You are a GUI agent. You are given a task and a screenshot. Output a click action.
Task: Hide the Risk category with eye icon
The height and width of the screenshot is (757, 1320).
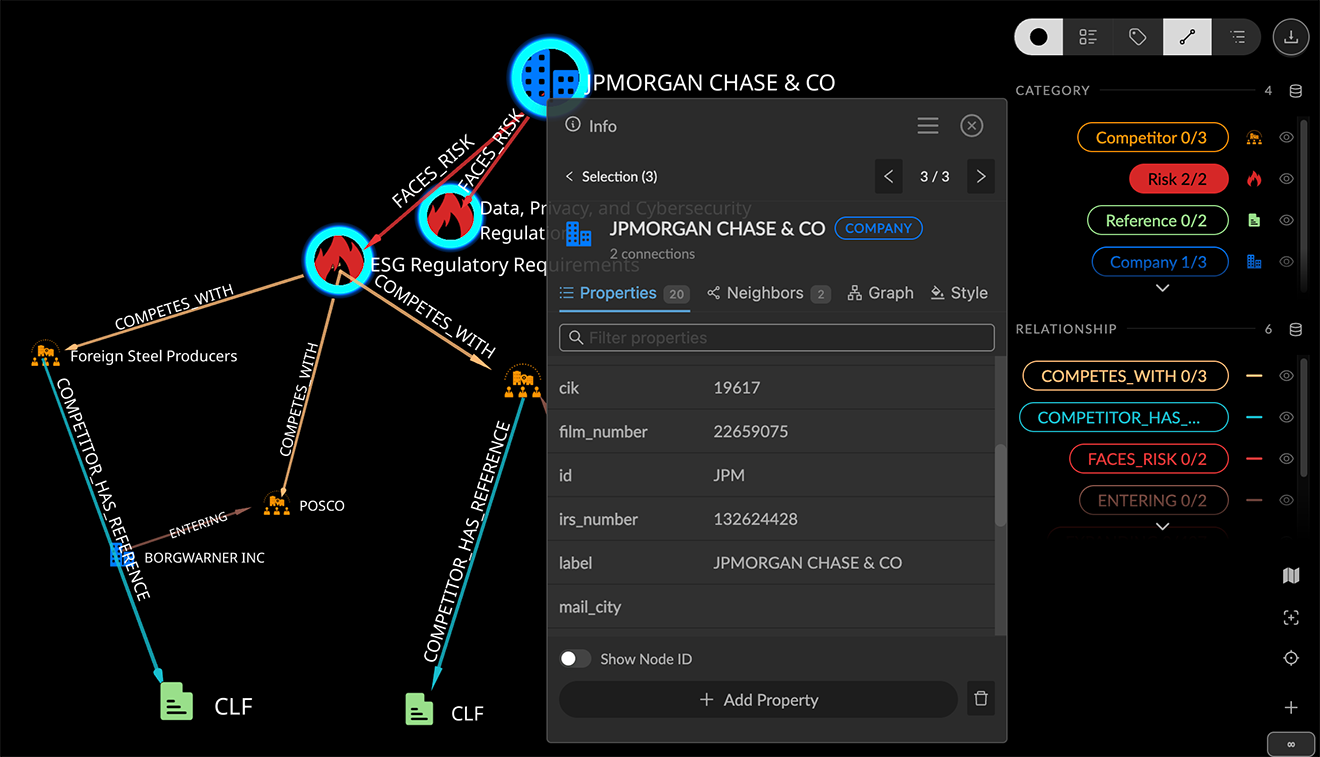point(1287,179)
